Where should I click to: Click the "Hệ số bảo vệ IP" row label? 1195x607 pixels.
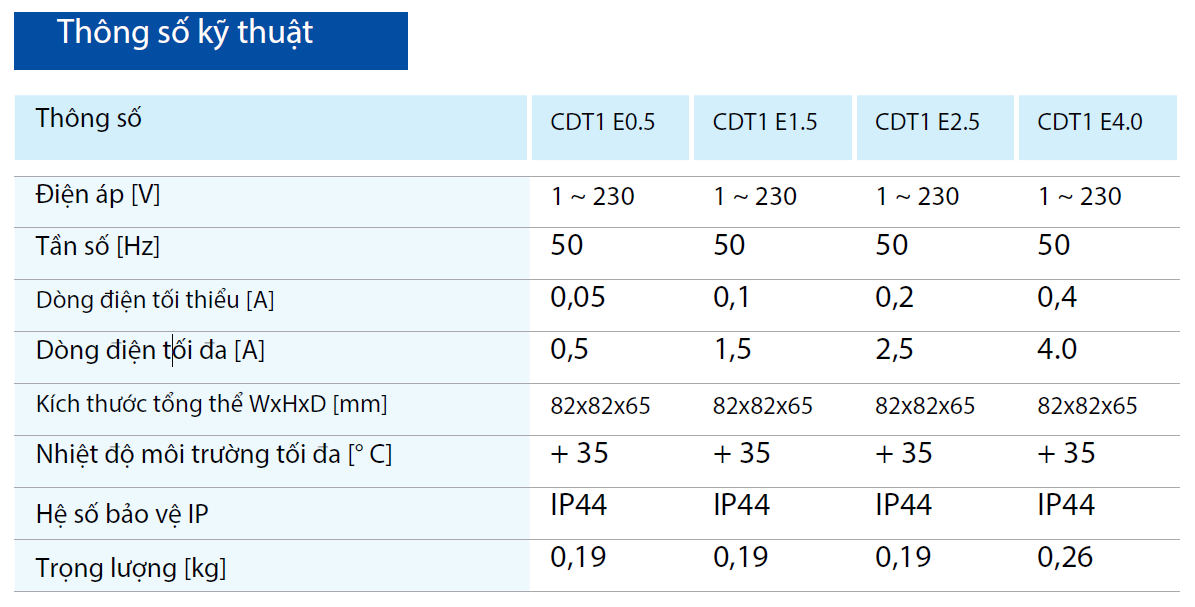click(122, 514)
